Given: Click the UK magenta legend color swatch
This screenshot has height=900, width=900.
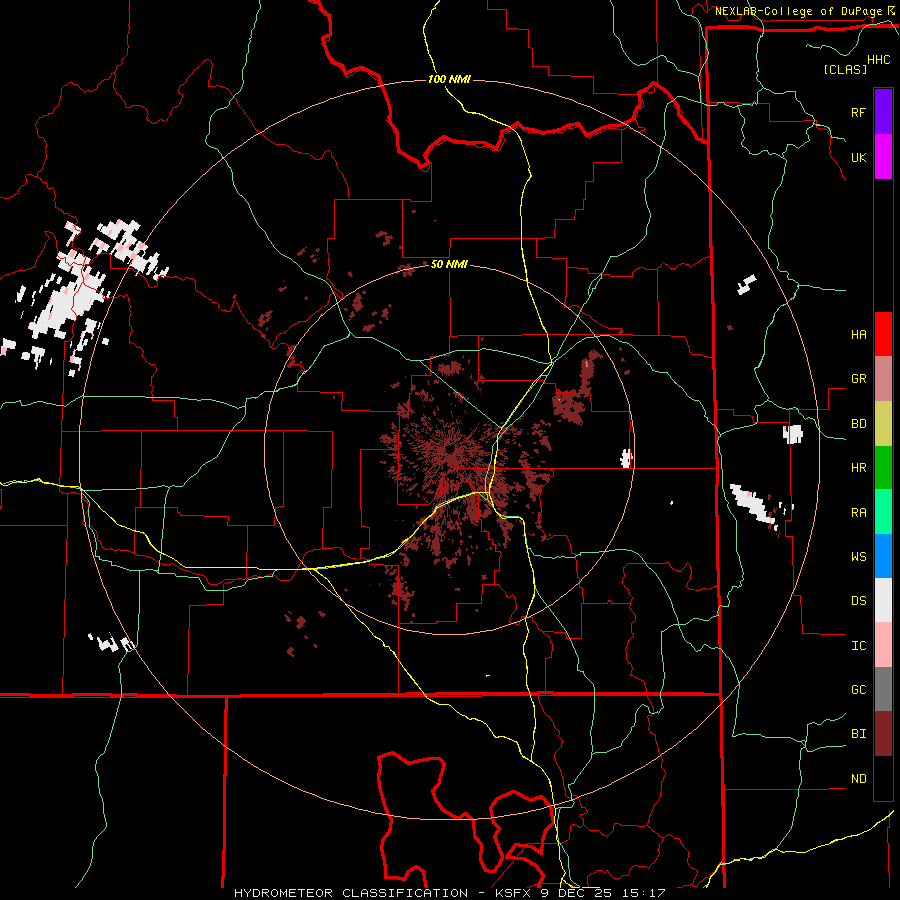Looking at the screenshot, I should point(883,157).
